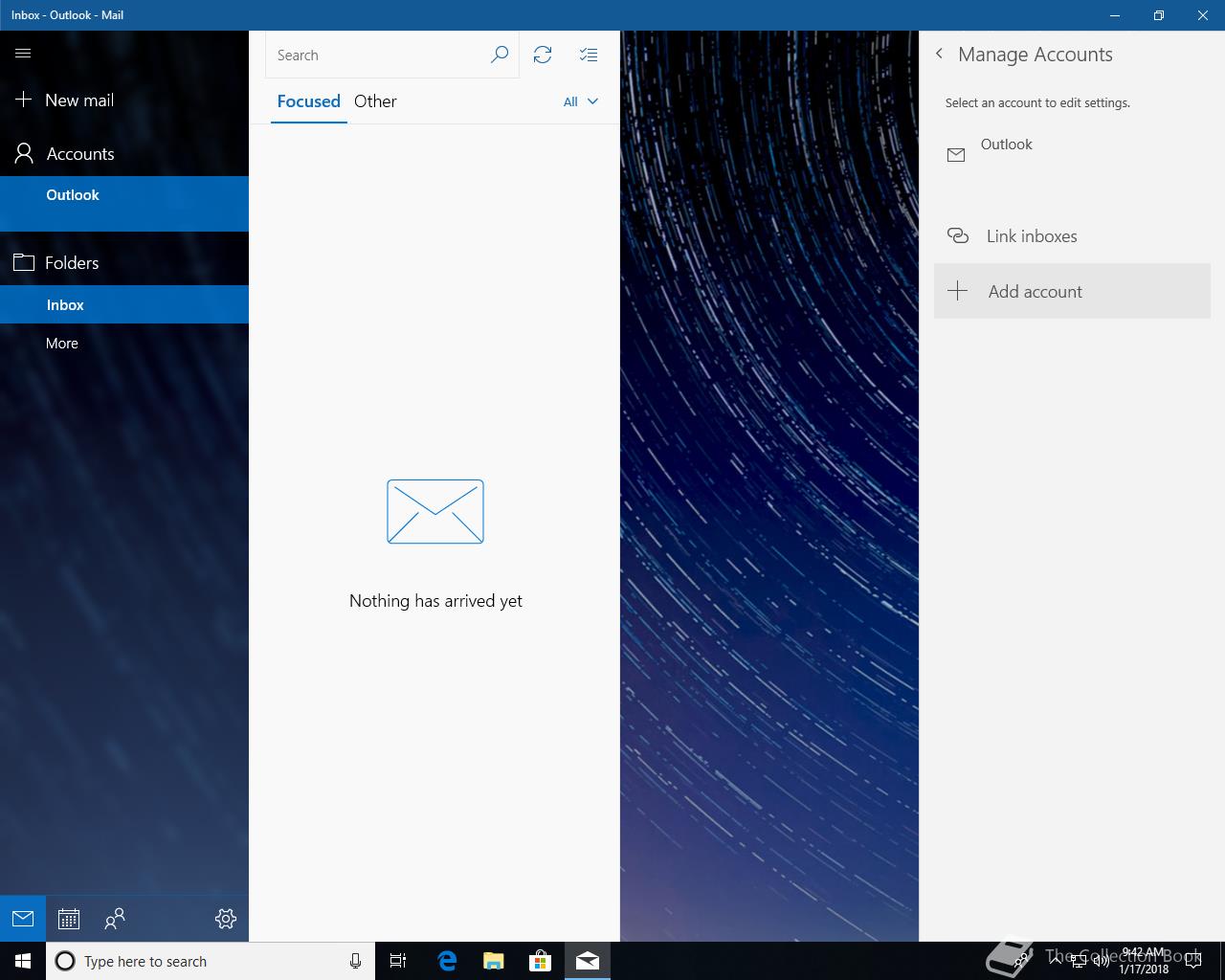Click the sync mailbox refresh icon
The image size is (1225, 980).
[x=543, y=56]
